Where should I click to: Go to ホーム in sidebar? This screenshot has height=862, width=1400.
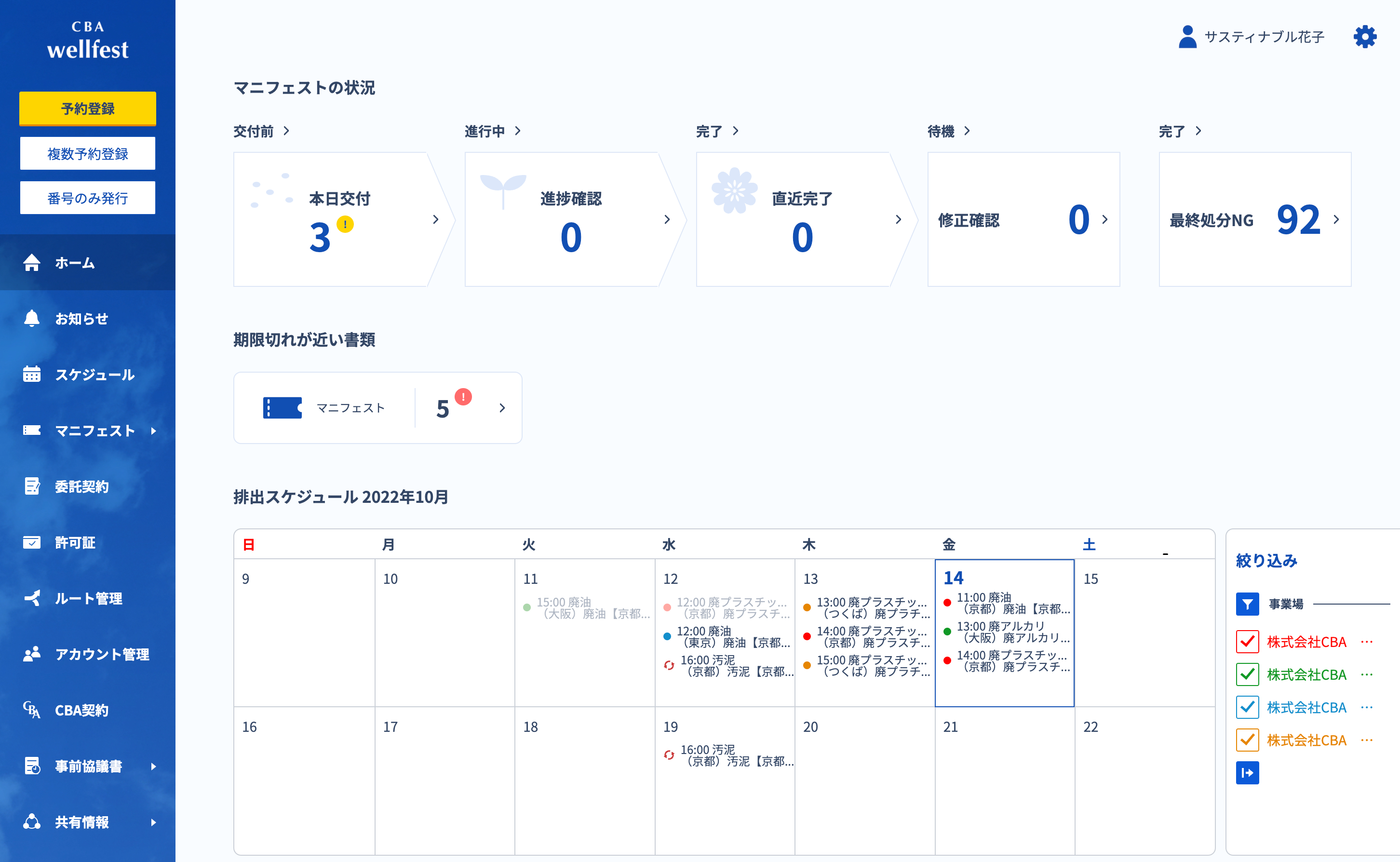point(74,263)
